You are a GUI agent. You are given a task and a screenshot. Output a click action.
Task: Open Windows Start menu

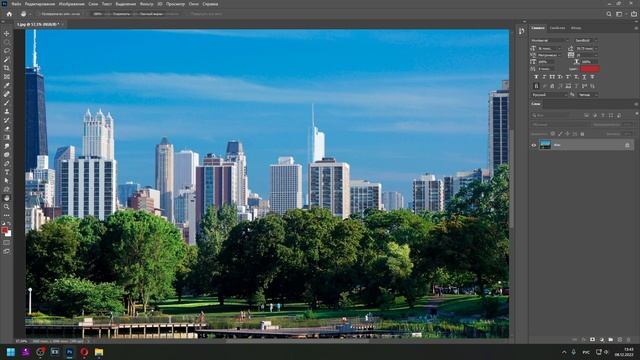pyautogui.click(x=11, y=352)
